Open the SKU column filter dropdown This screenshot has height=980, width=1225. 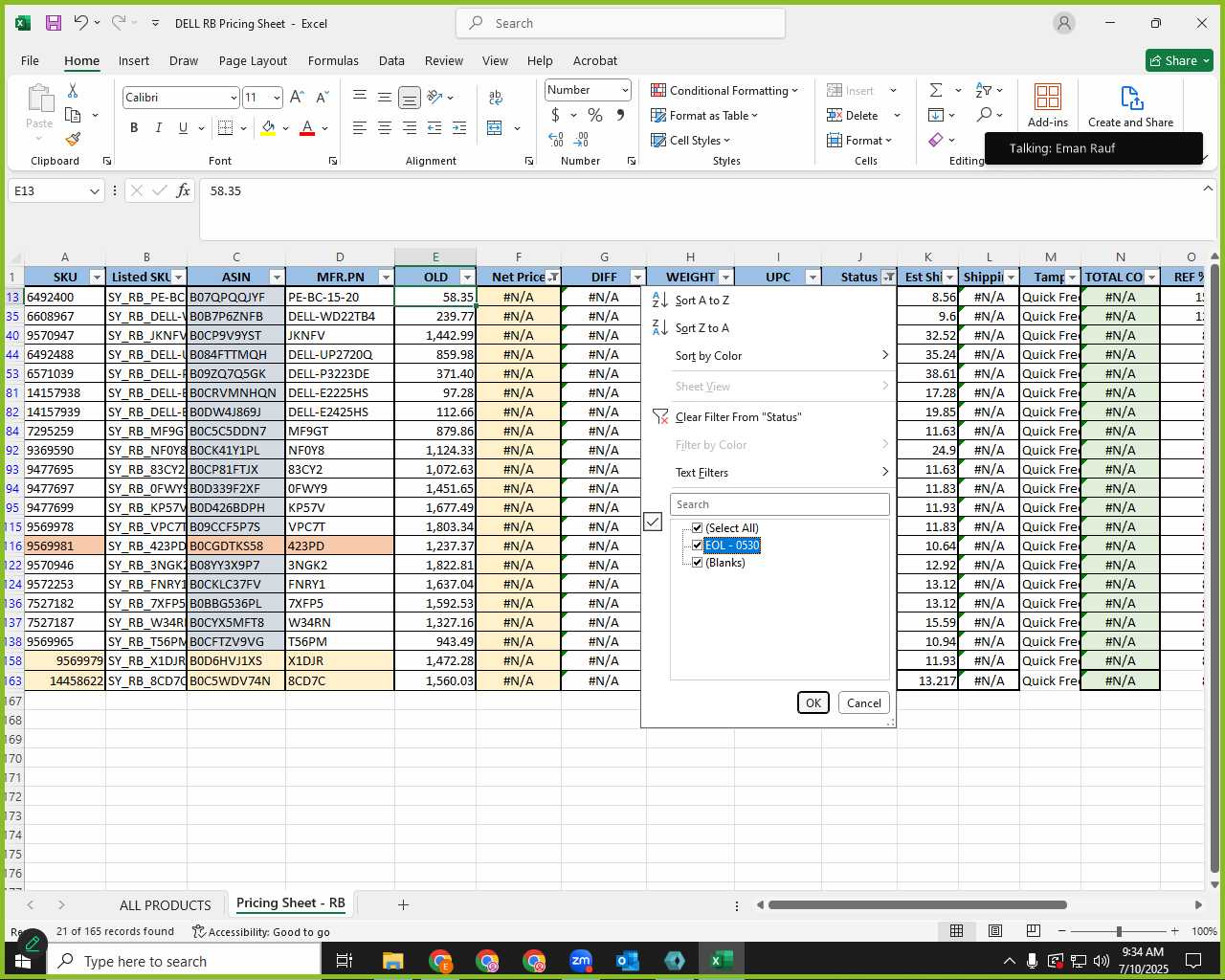point(96,277)
